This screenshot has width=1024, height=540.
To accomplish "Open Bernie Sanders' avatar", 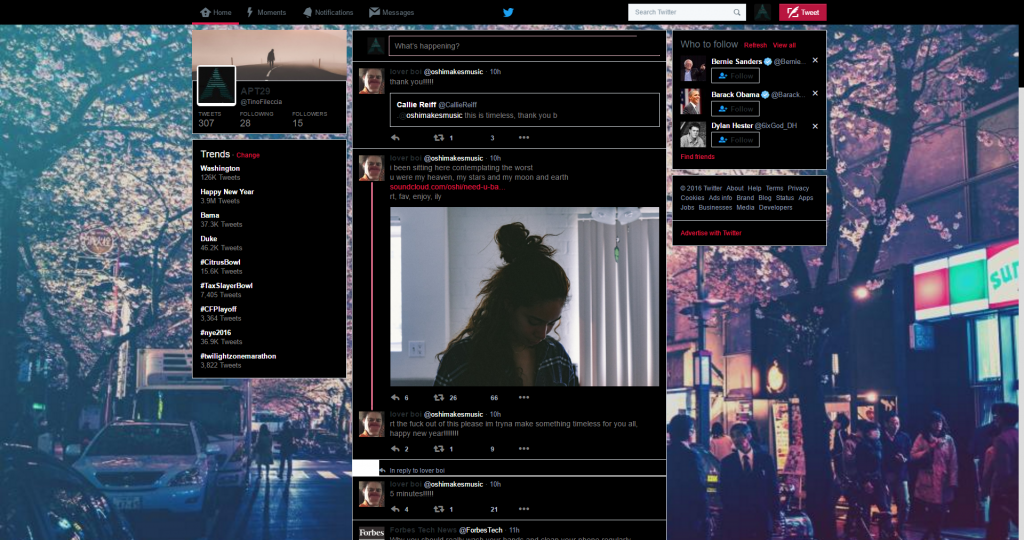I will [693, 69].
